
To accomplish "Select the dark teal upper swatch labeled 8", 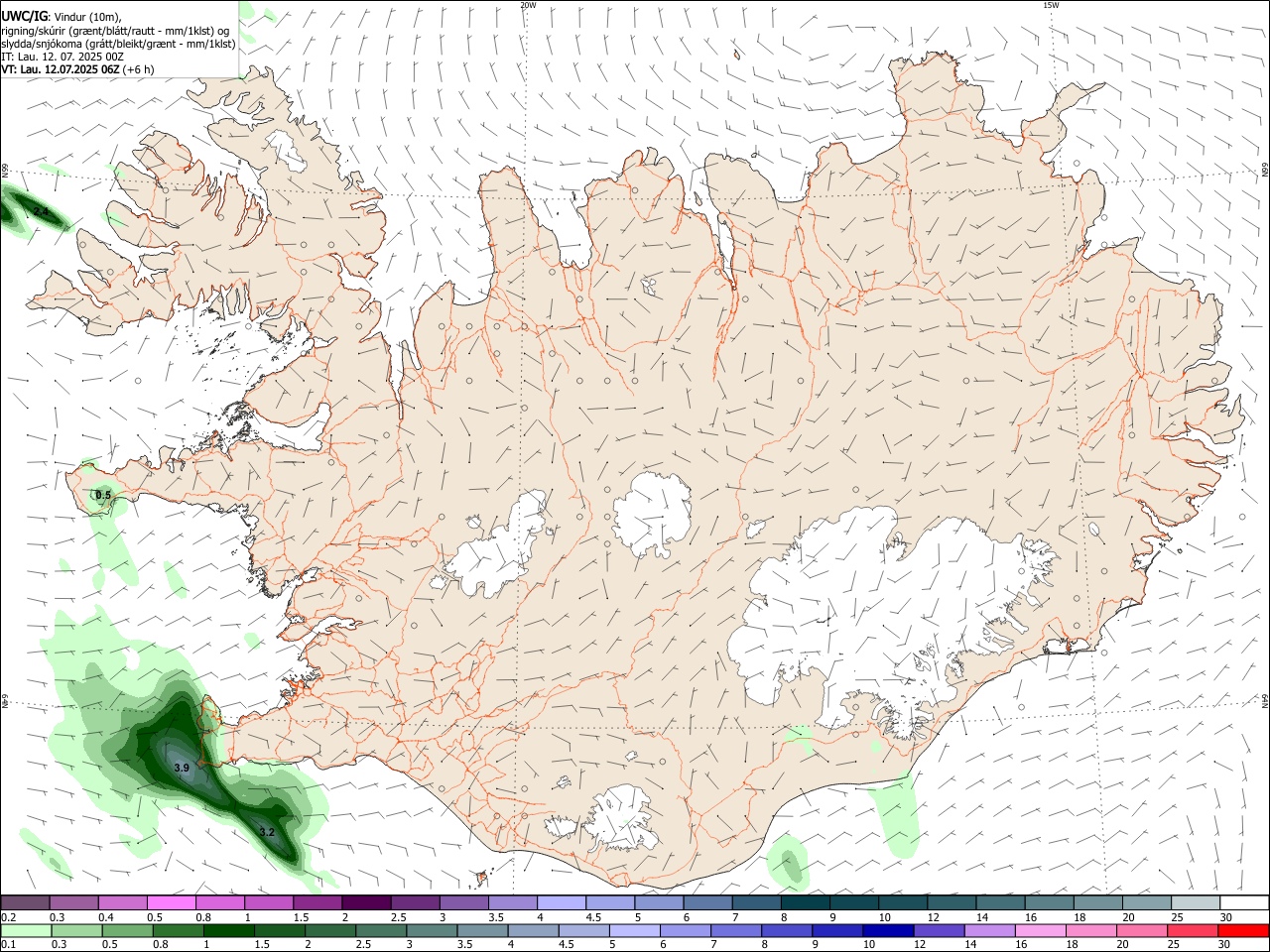I will coord(805,902).
